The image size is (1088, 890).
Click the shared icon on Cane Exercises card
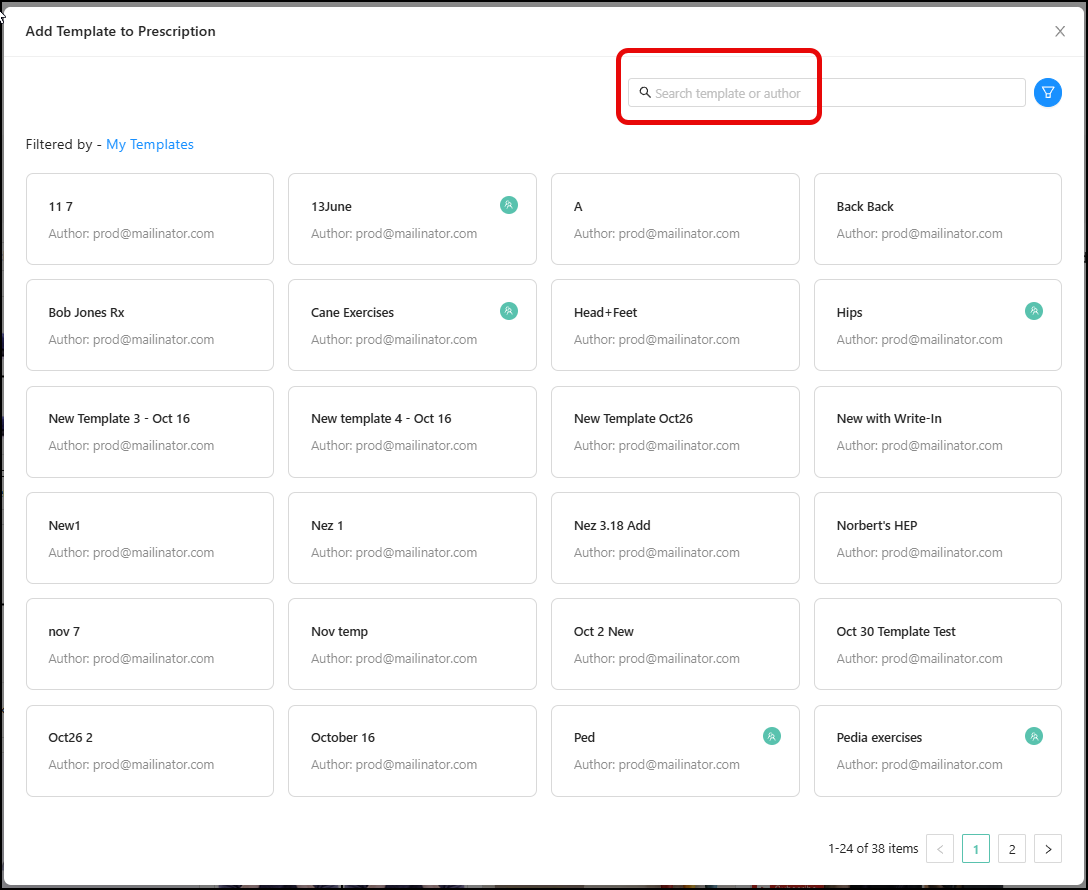(509, 311)
